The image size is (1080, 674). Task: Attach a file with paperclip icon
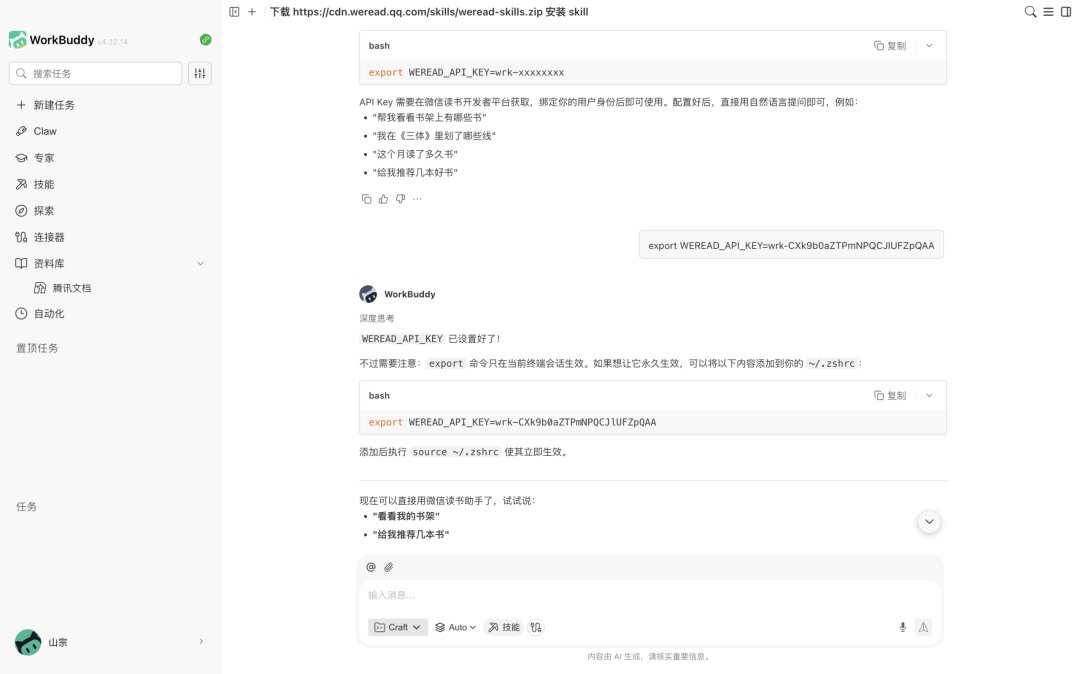(x=389, y=567)
